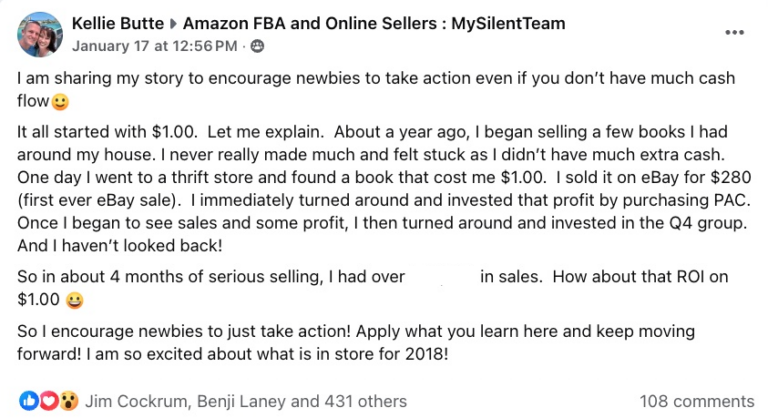Click the grinning emoji after '$1.00'
Screen dimensions: 768x418
74,300
